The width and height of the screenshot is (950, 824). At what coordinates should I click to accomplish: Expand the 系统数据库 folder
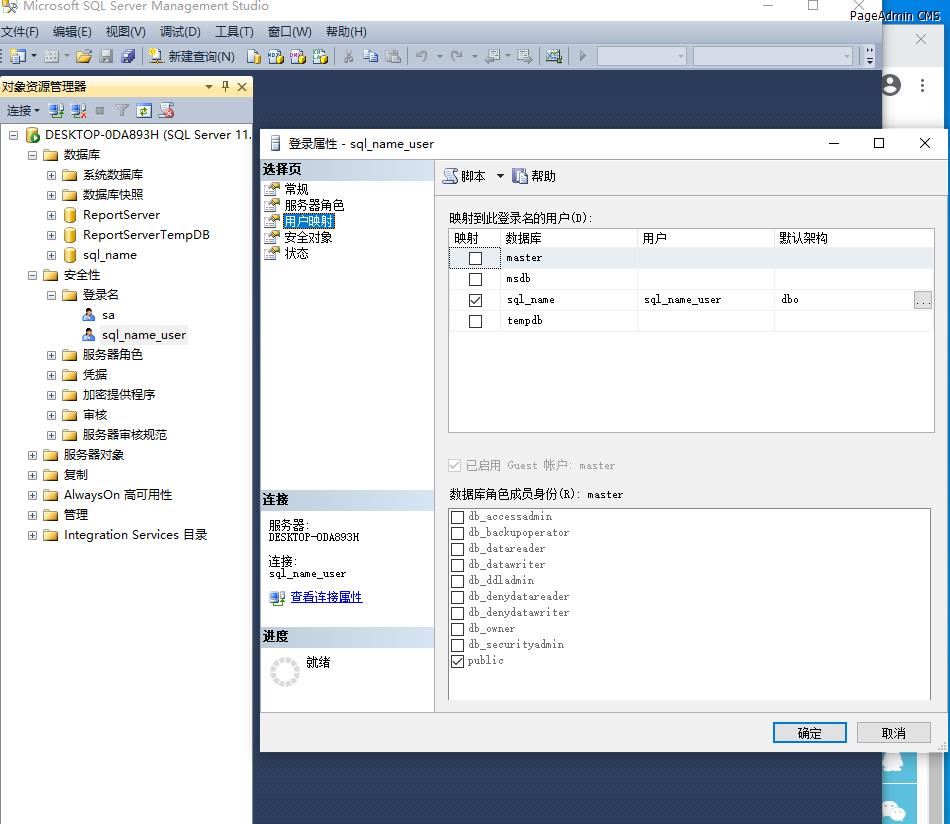pos(51,175)
